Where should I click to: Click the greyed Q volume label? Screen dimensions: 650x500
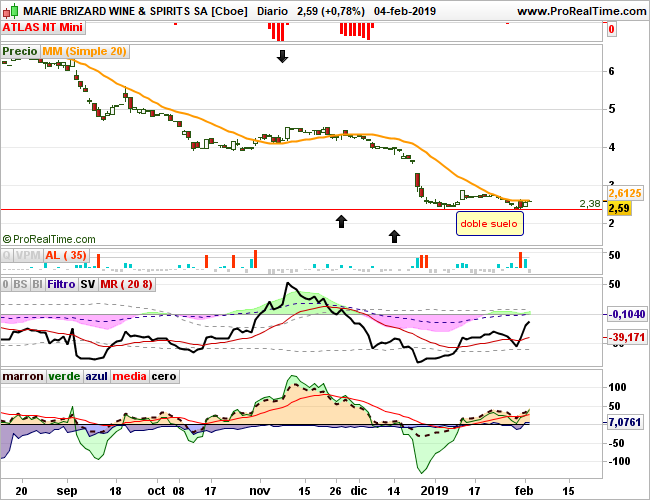[7, 255]
